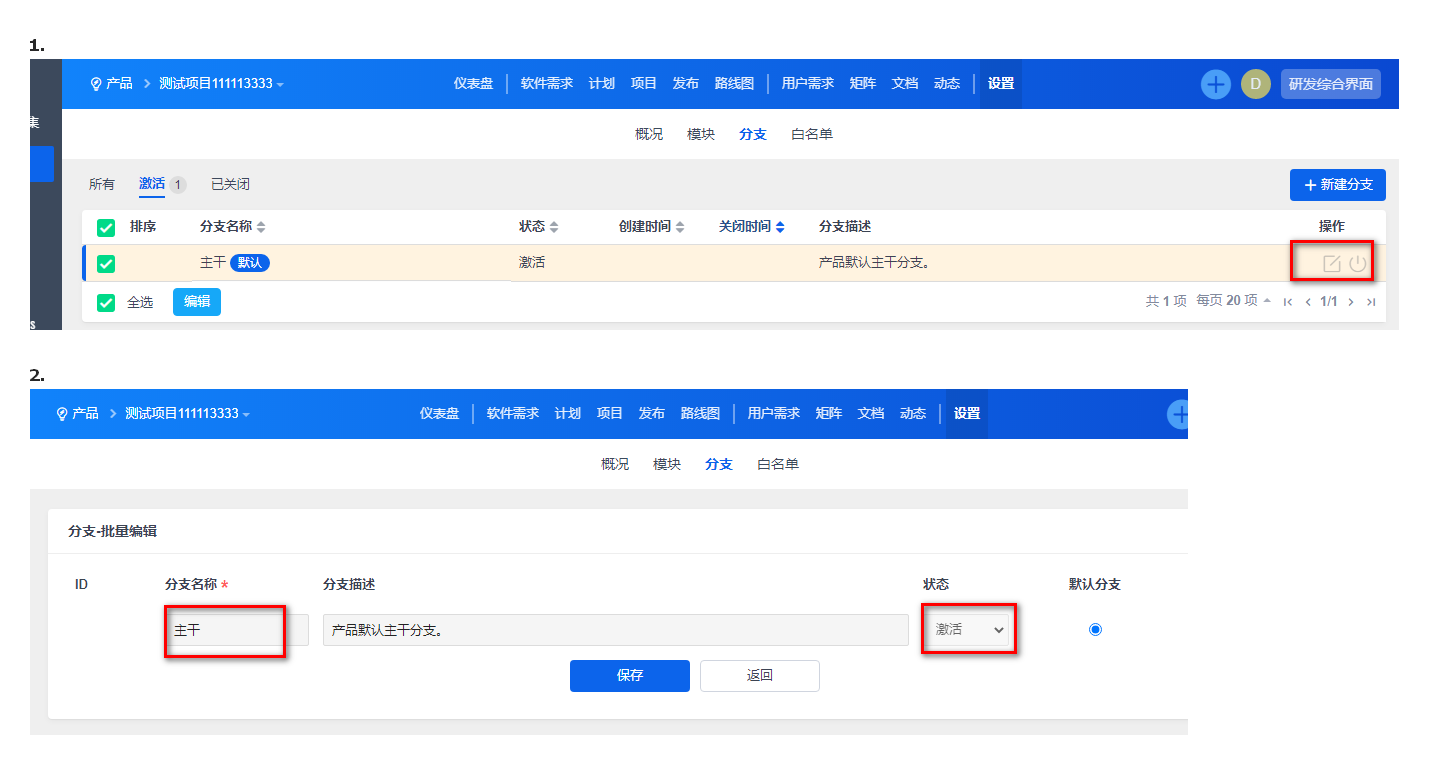Click the 分支描述 input field in batch edit
The width and height of the screenshot is (1429, 765).
[616, 630]
